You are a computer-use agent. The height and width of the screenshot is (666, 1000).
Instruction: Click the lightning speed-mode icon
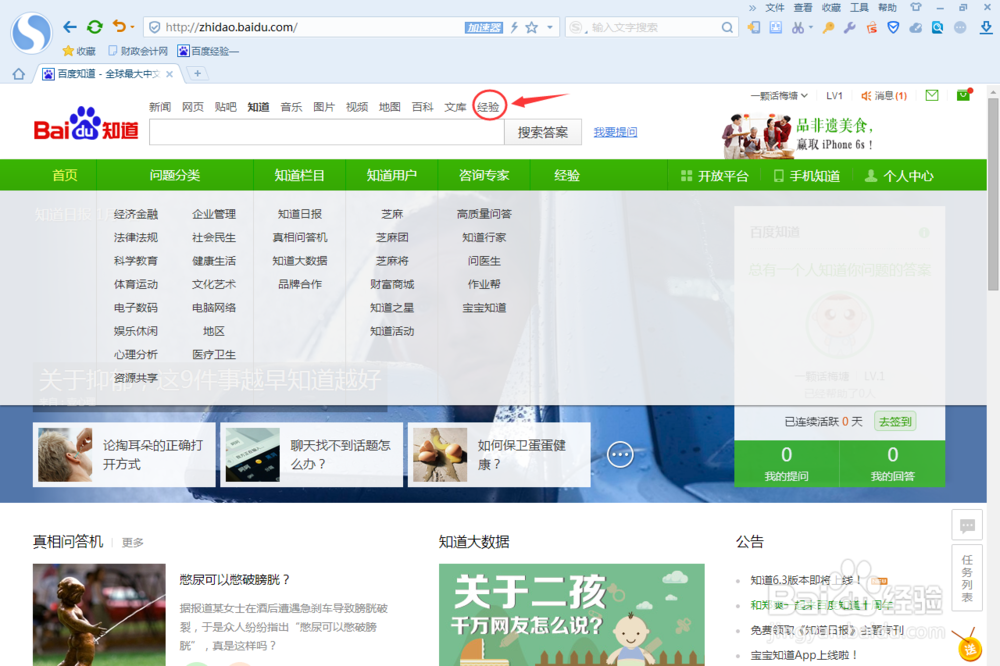pyautogui.click(x=514, y=27)
